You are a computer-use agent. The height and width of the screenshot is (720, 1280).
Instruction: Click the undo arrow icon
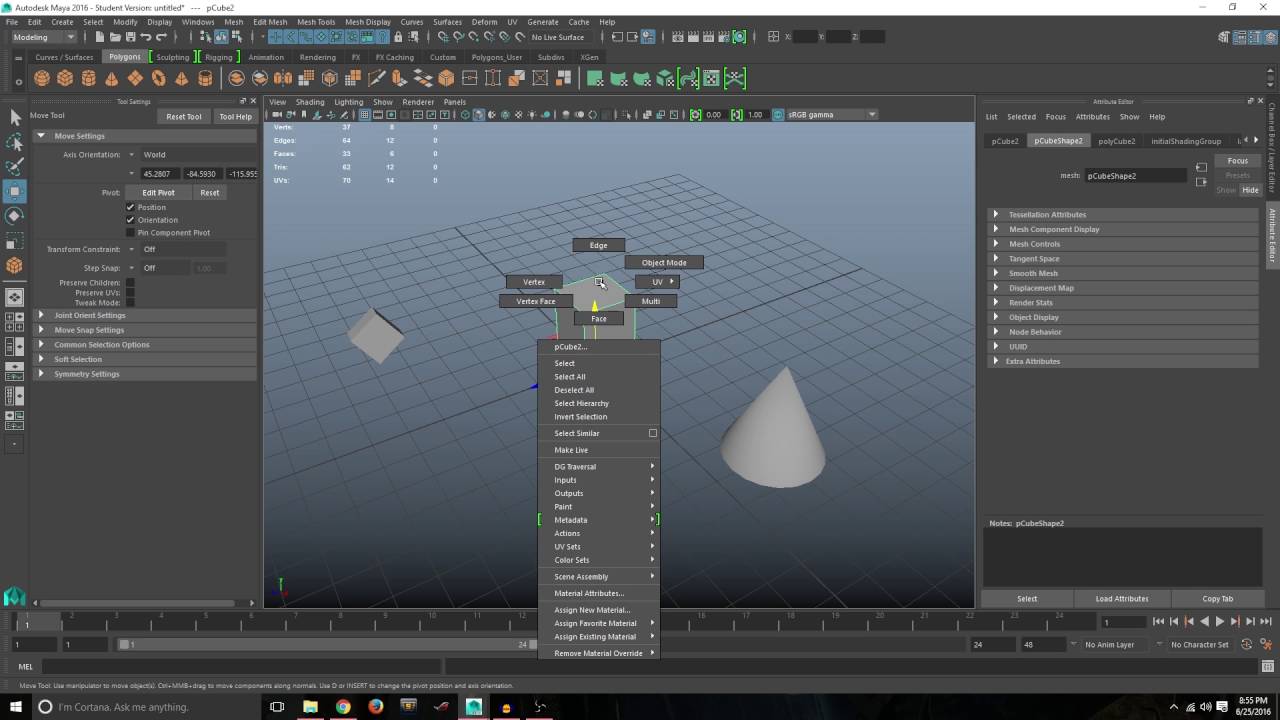(145, 37)
